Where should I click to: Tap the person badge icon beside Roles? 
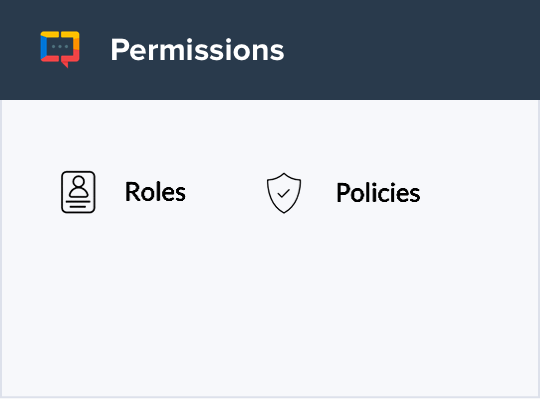(78, 192)
